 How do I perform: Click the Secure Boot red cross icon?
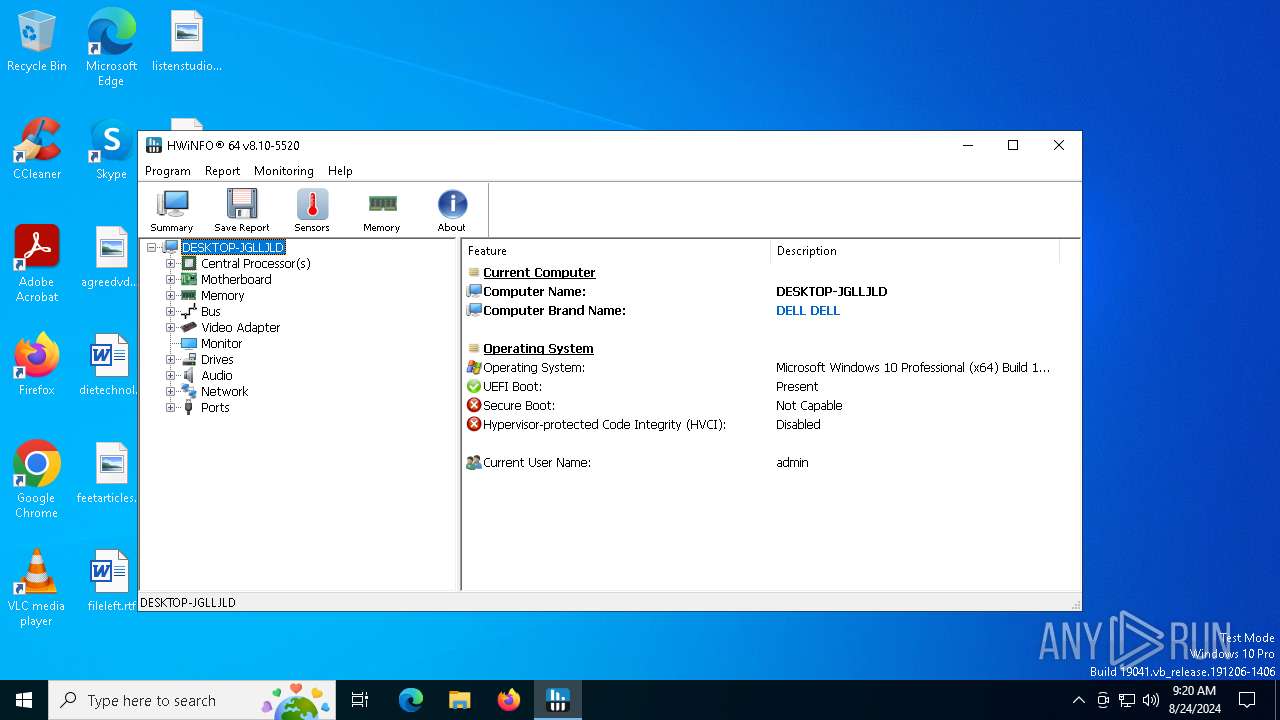474,405
